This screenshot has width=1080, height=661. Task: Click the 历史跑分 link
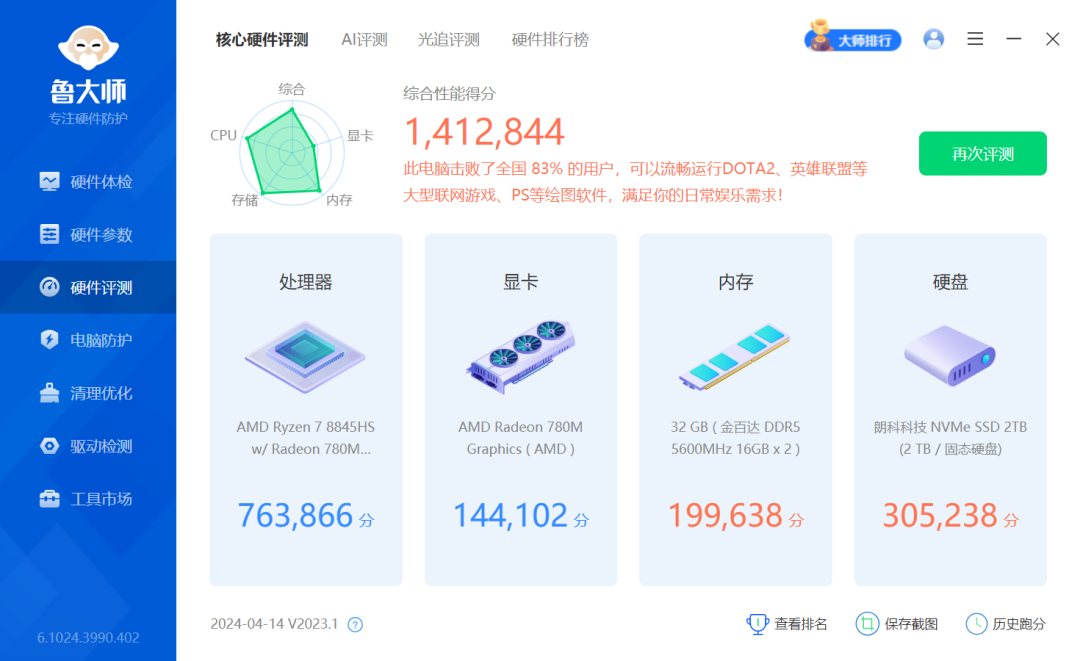[x=1005, y=624]
